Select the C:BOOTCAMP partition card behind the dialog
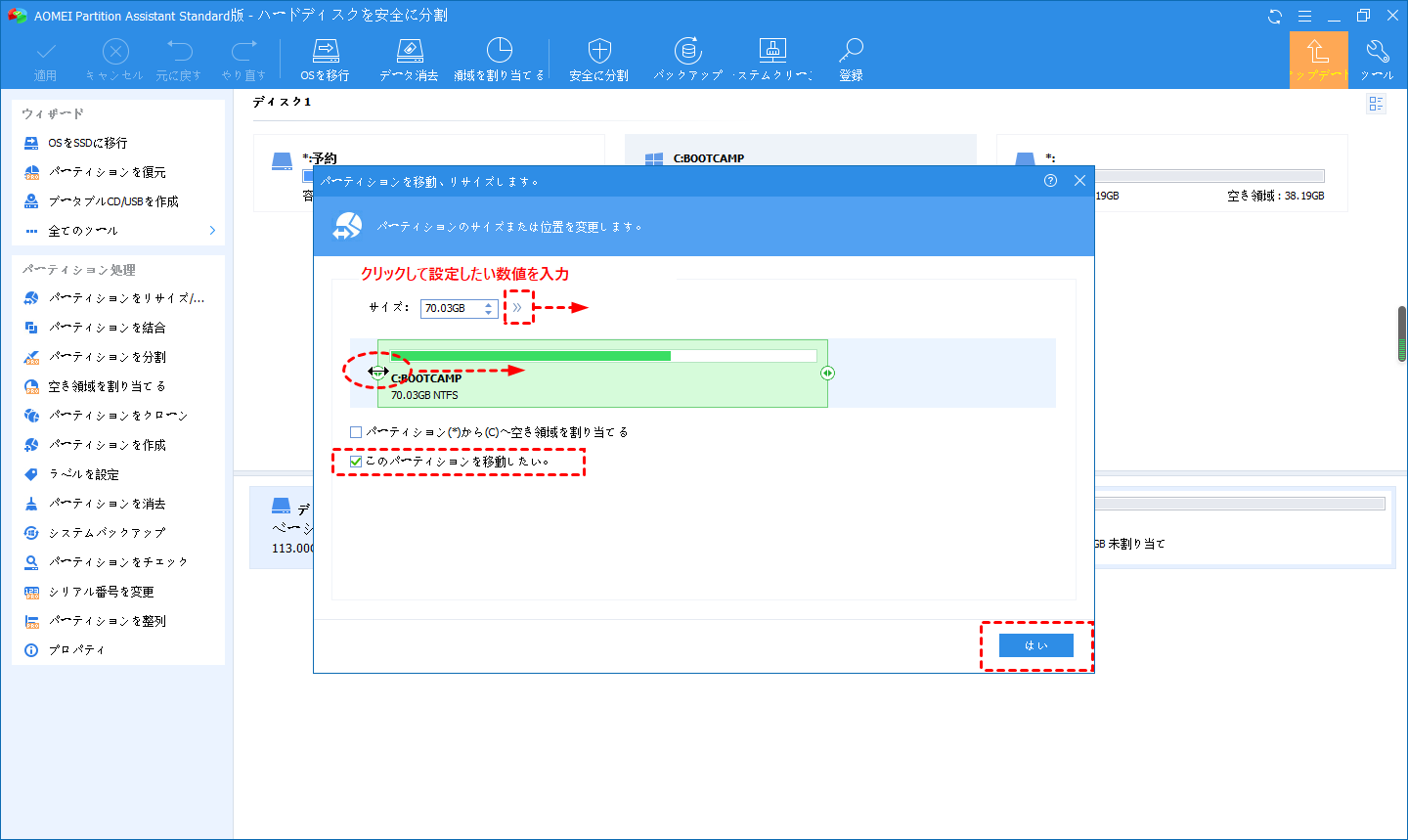This screenshot has width=1408, height=840. [800, 150]
